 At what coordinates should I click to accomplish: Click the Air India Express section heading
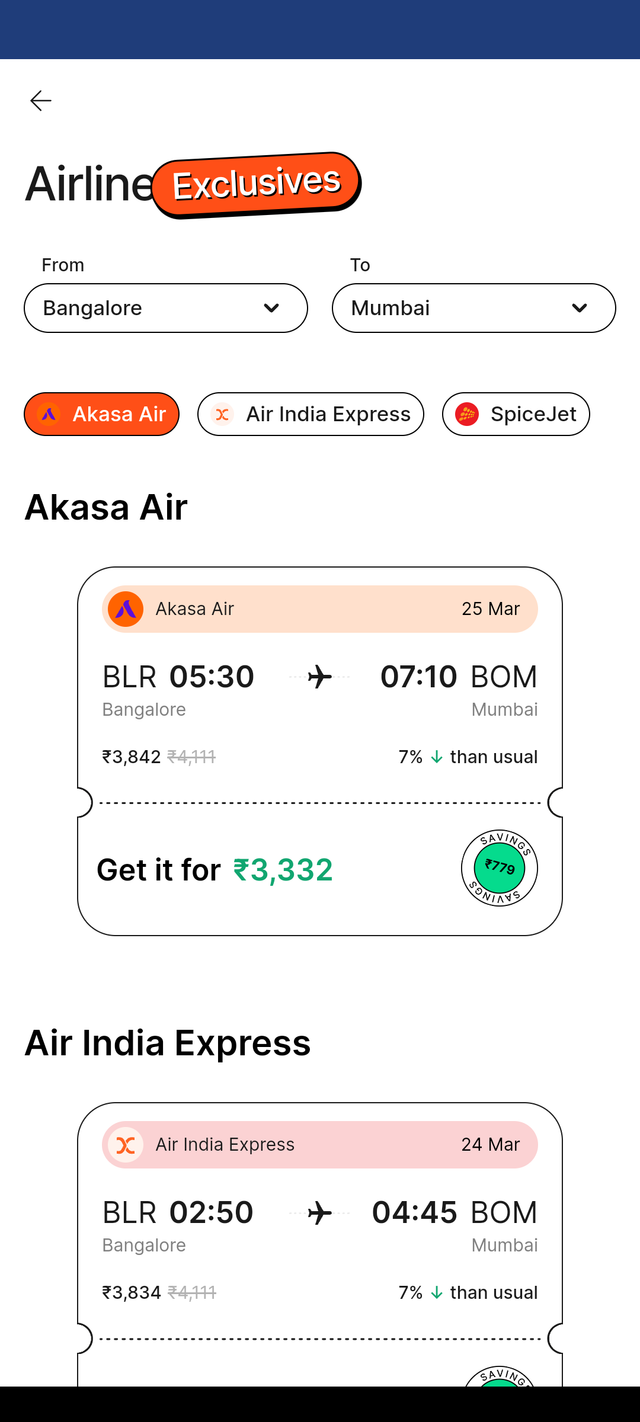coord(168,1043)
